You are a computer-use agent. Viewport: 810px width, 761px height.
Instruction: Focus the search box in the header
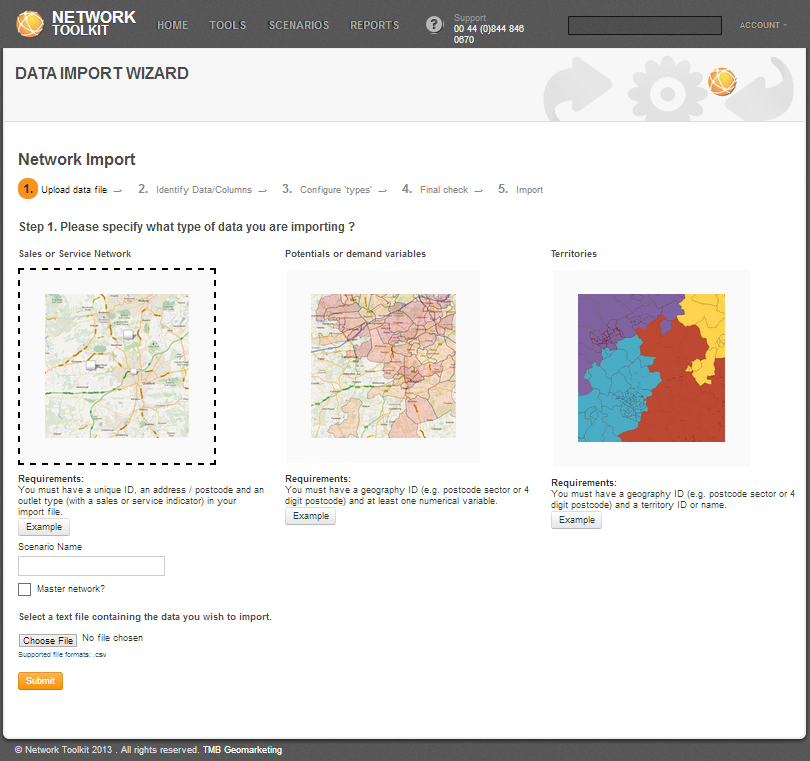(x=644, y=26)
